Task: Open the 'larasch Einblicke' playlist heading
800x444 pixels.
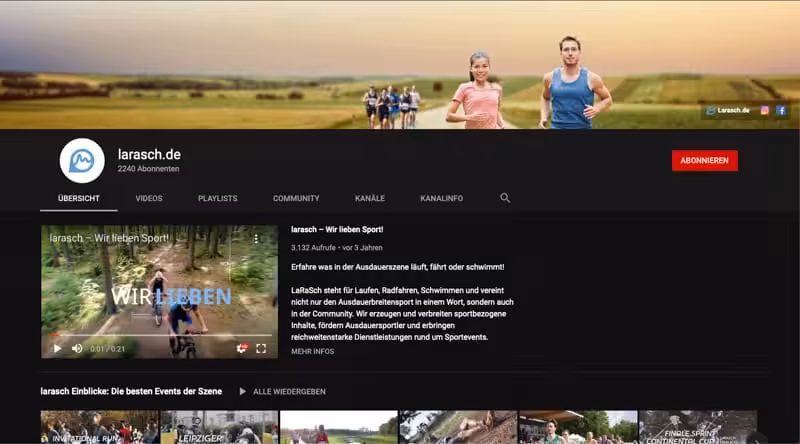Action: (131, 391)
